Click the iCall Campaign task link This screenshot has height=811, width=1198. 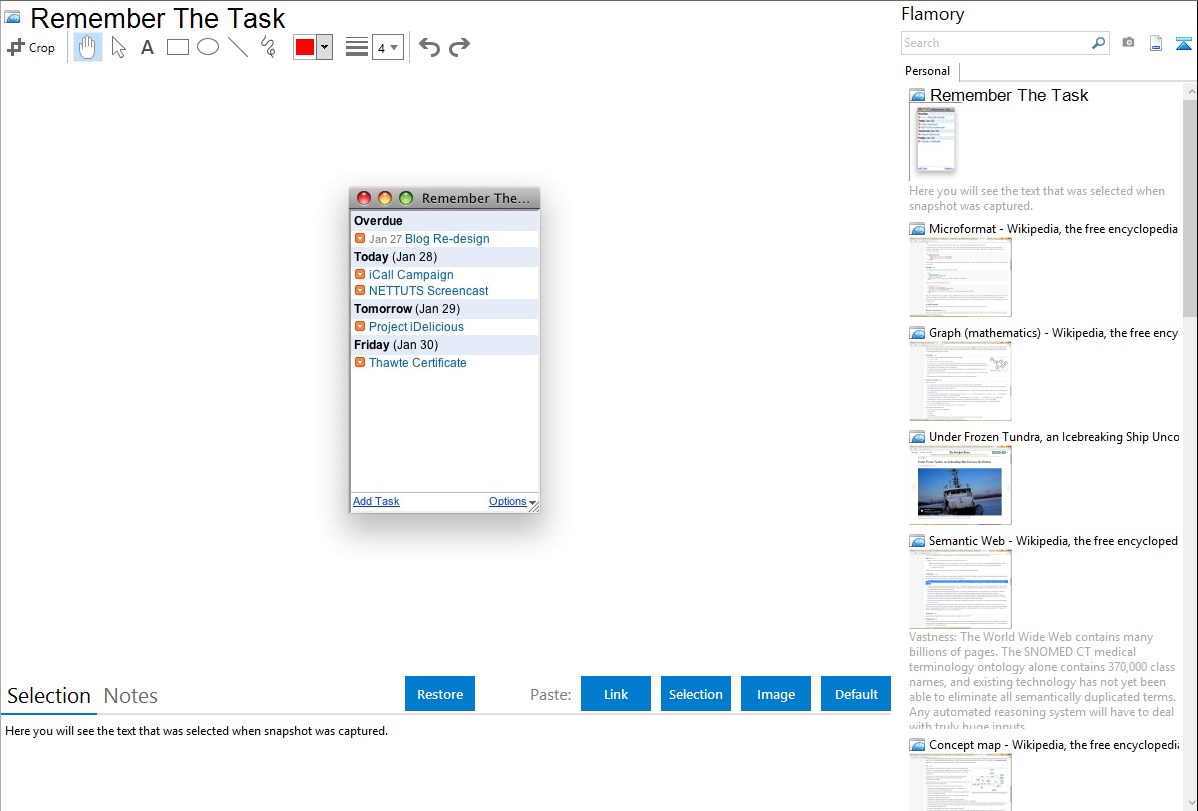point(411,274)
